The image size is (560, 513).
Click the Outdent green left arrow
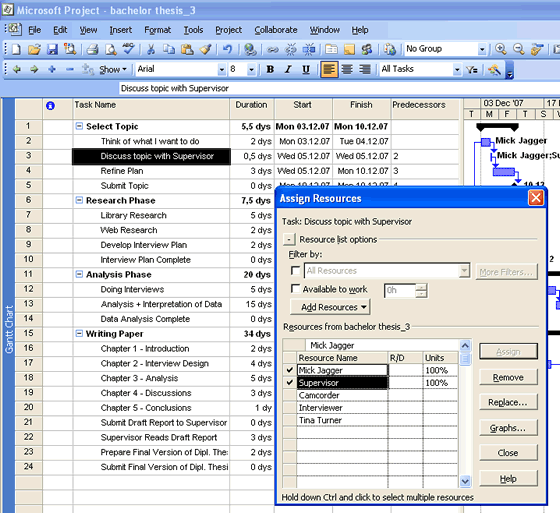(16, 69)
